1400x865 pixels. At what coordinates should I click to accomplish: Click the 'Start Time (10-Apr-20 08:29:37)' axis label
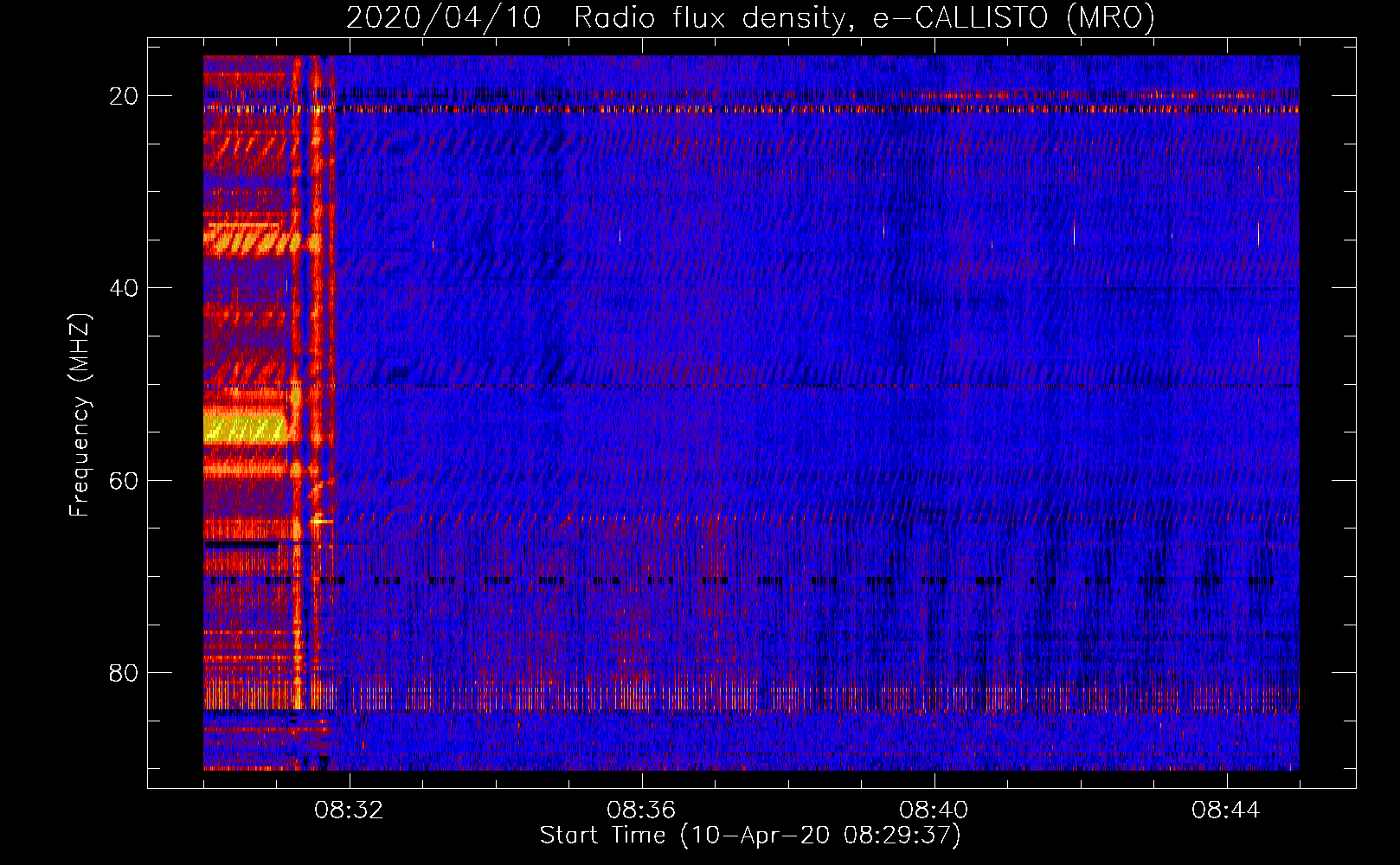tap(750, 836)
